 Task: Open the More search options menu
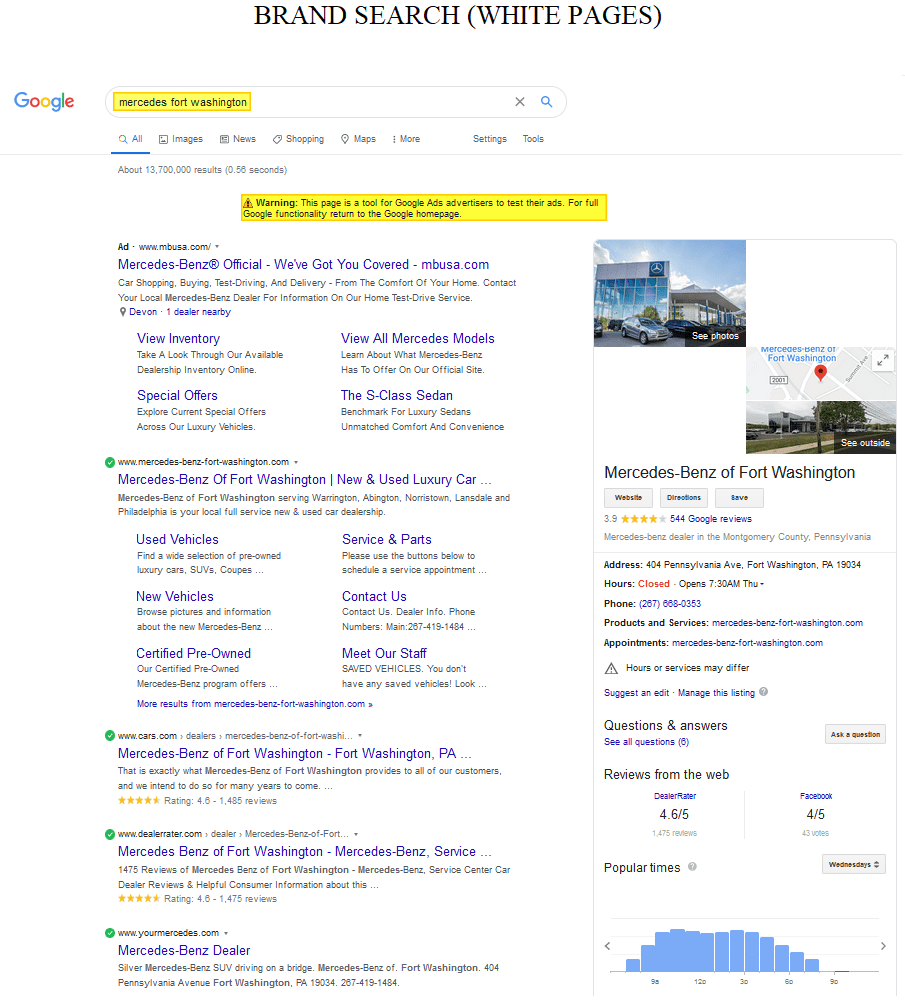pyautogui.click(x=406, y=139)
